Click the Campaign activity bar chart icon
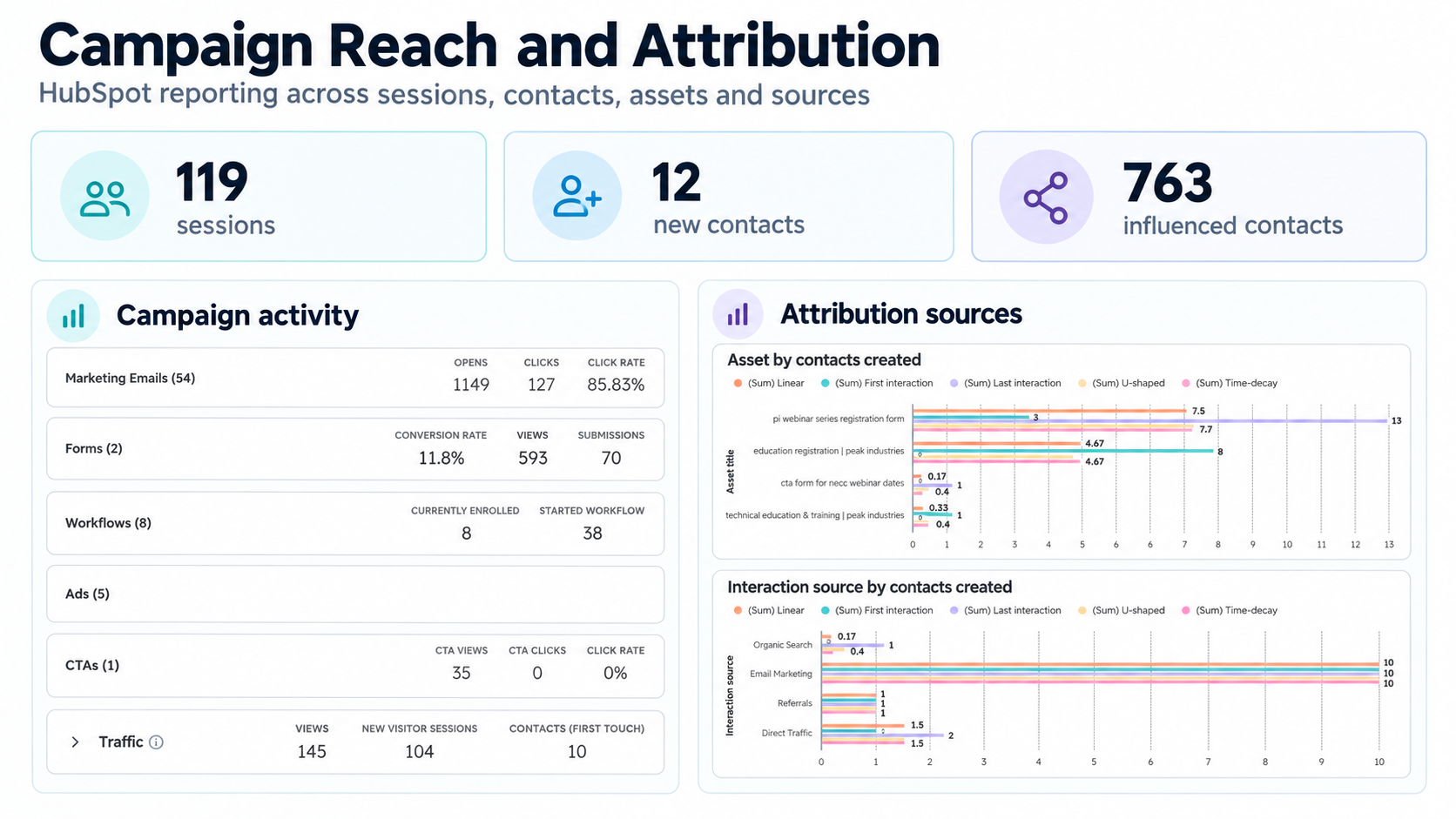 74,315
